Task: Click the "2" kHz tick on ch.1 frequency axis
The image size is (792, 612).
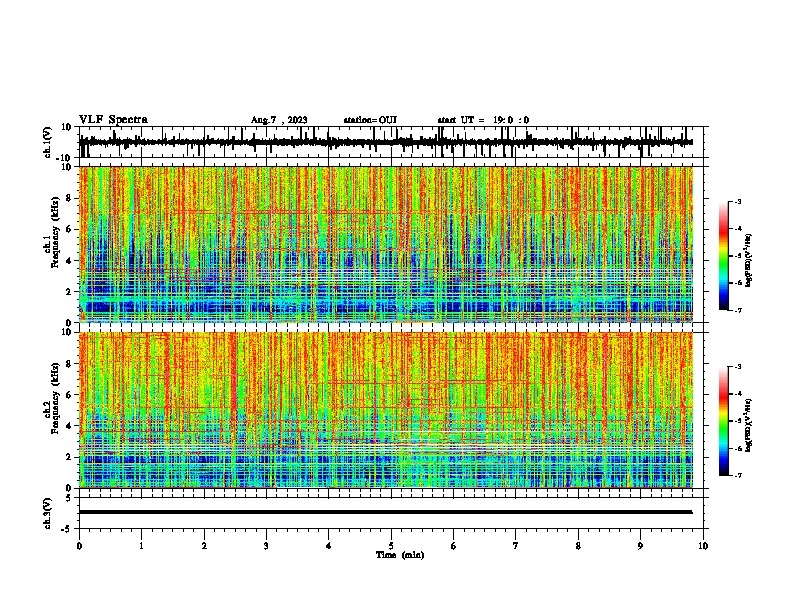Action: 69,292
